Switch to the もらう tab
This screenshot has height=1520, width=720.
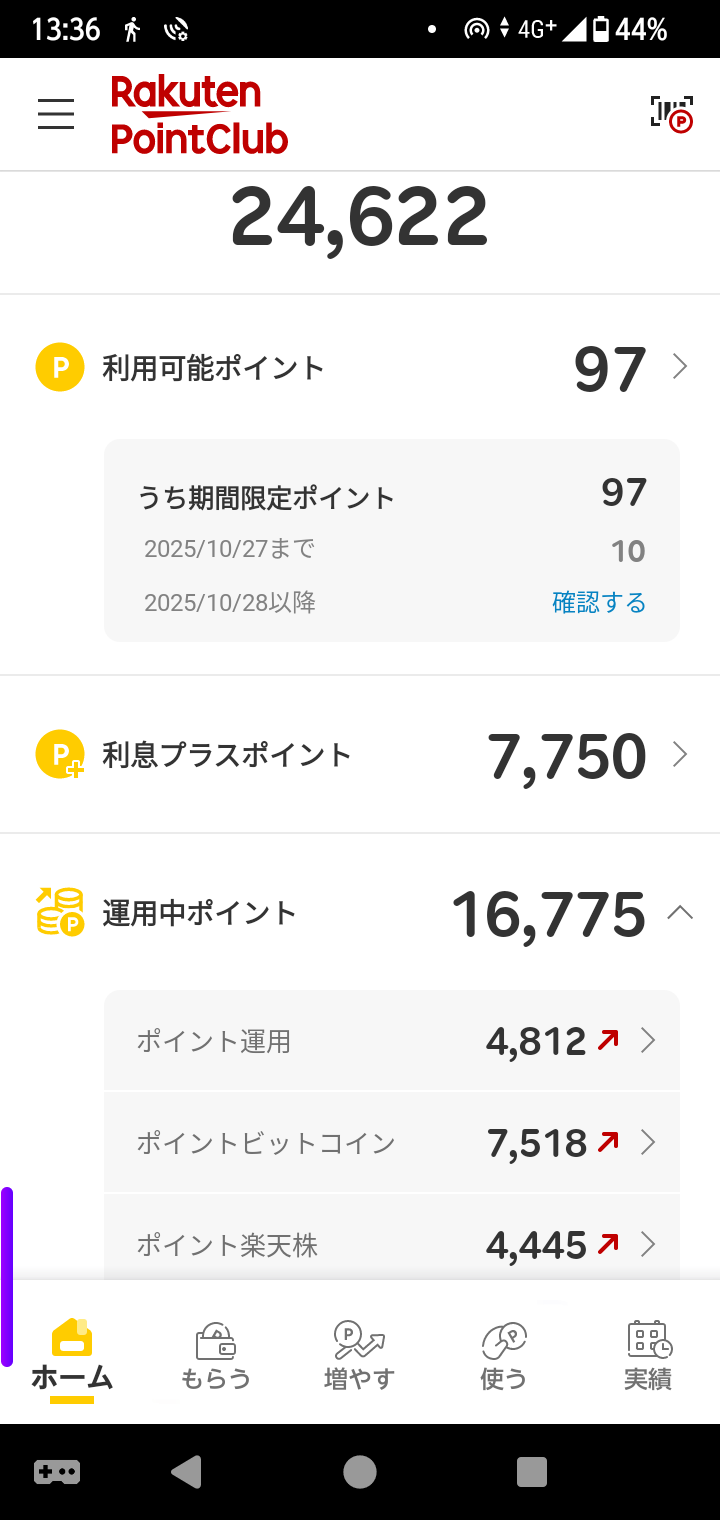click(216, 1355)
